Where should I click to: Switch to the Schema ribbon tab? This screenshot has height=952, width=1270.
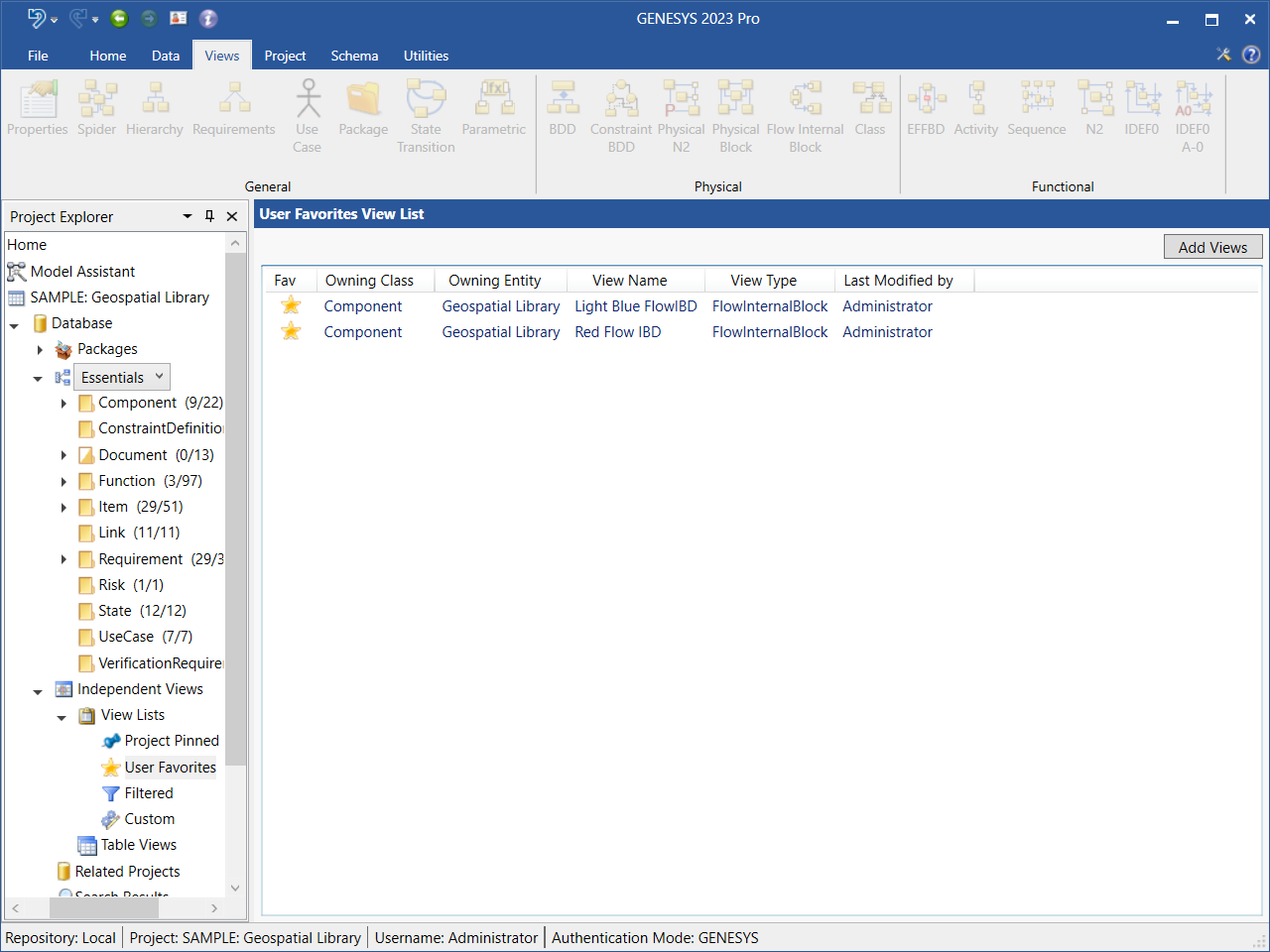pyautogui.click(x=354, y=56)
